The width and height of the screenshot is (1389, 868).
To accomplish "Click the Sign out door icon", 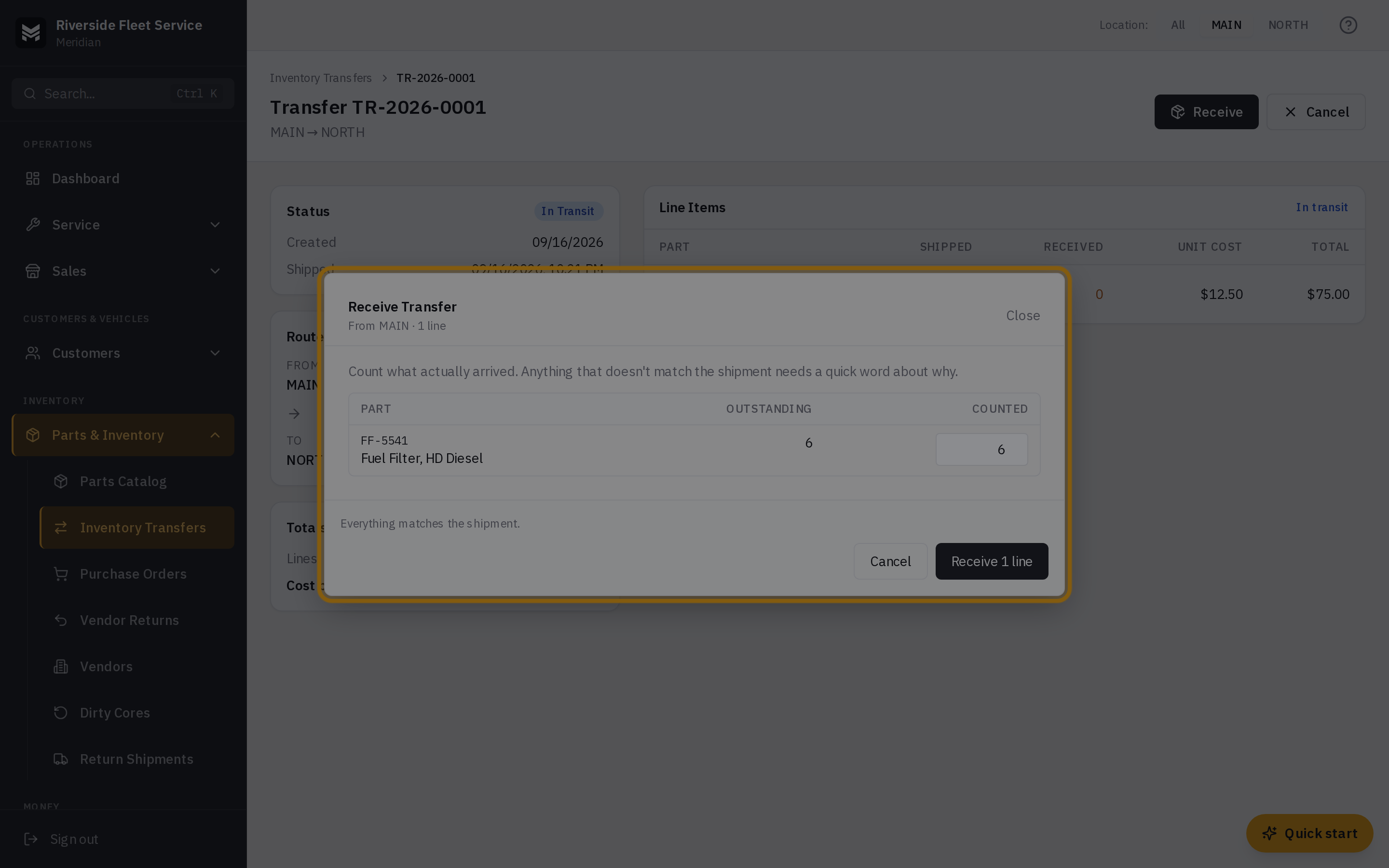I will tap(31, 839).
